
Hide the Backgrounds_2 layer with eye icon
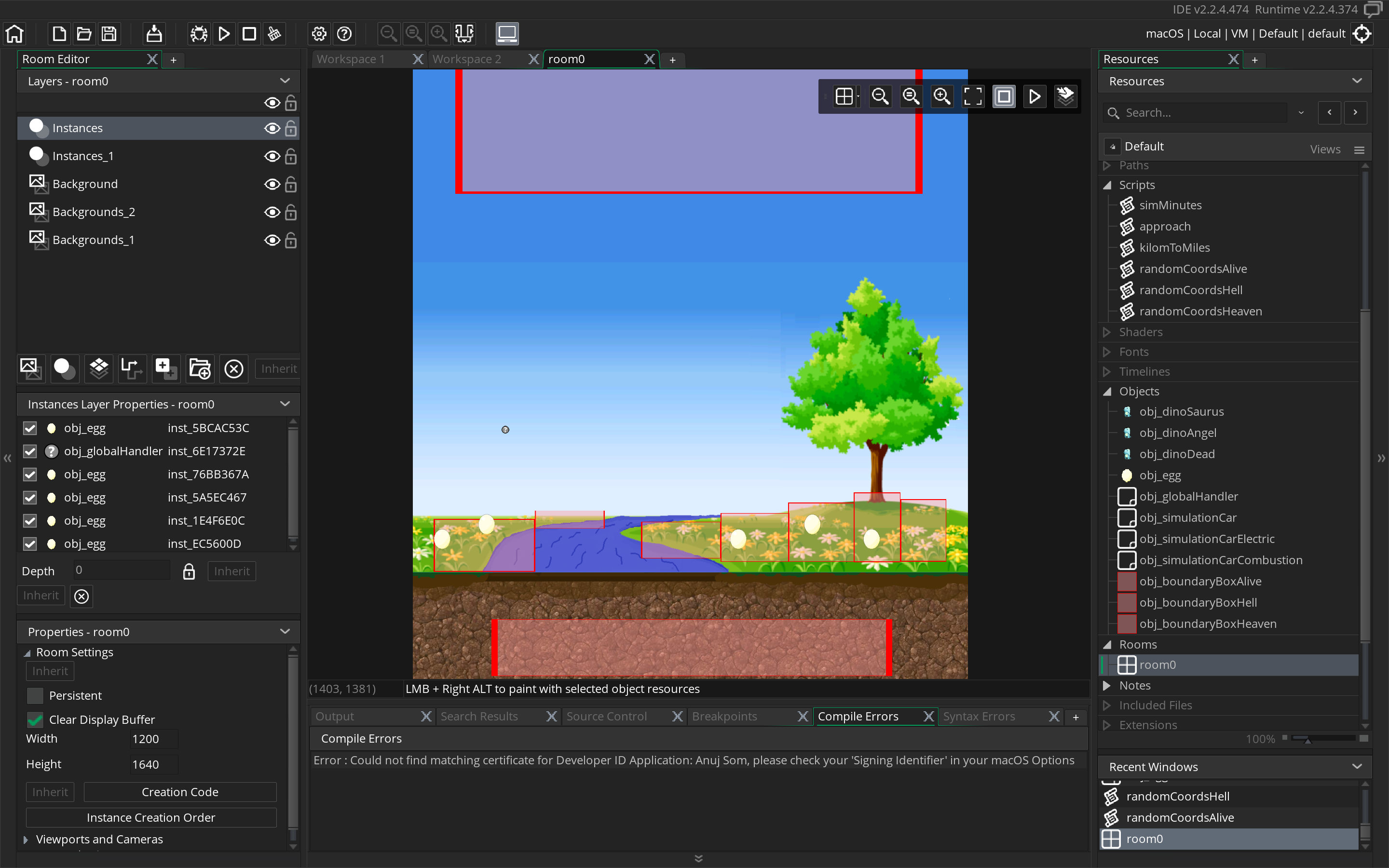272,212
